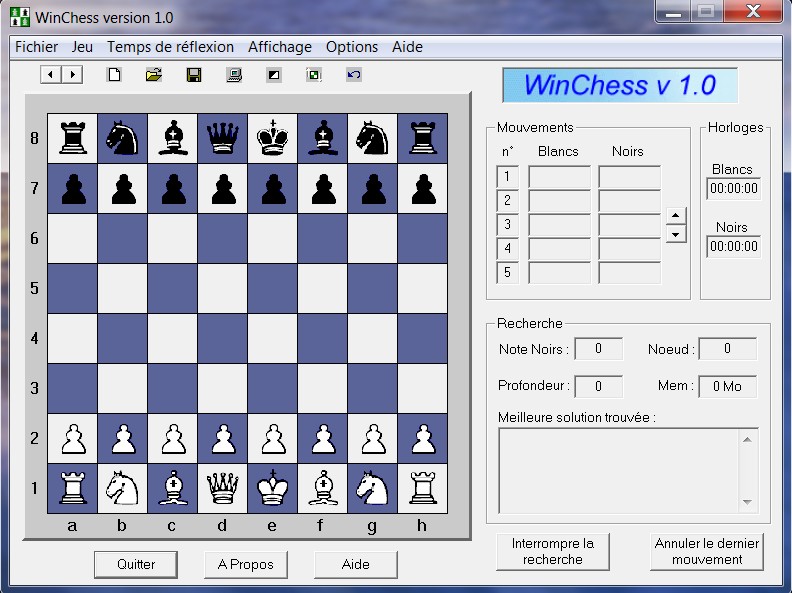Select the black pawn on e7
Screen dimensions: 792x593
(x=273, y=188)
